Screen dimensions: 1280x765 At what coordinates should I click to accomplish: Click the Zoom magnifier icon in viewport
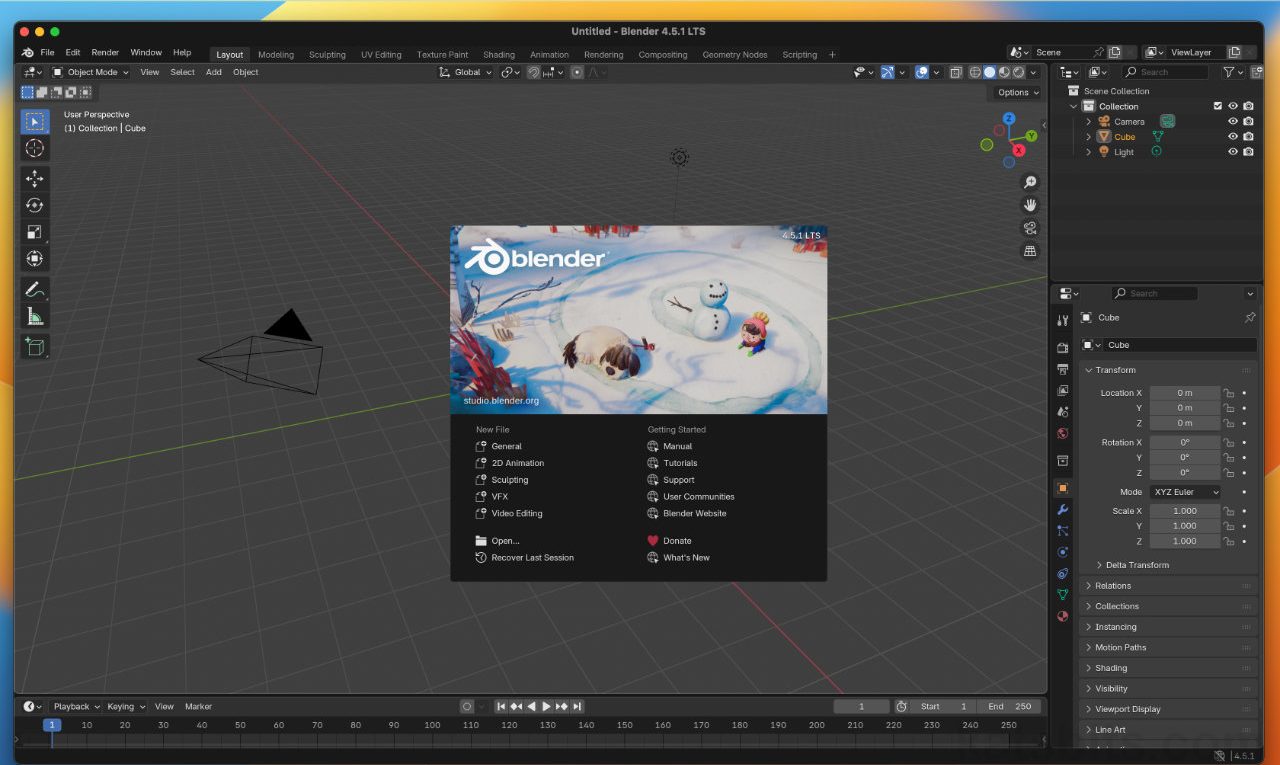(x=1030, y=182)
